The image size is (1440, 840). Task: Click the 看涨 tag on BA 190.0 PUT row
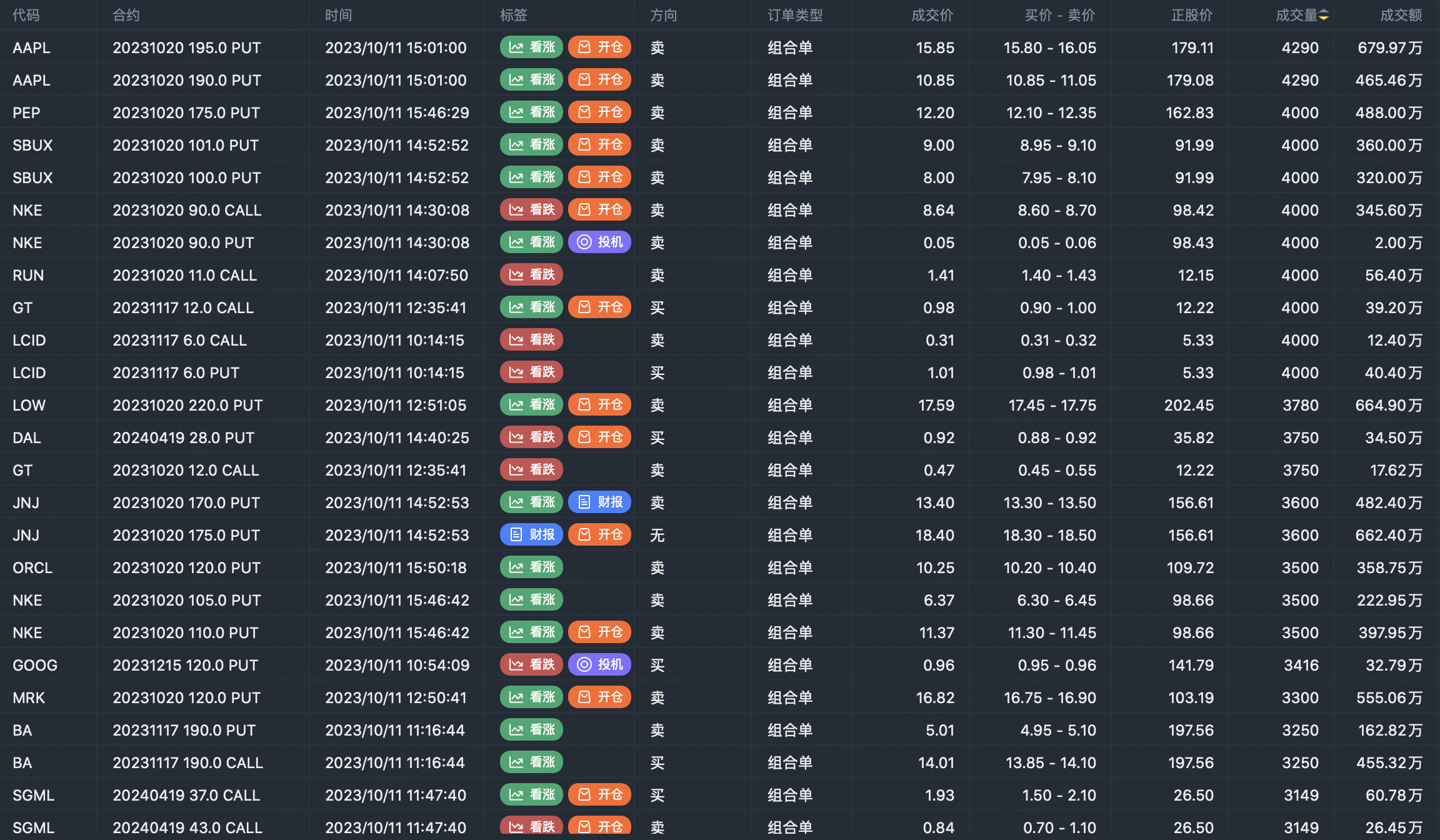[531, 730]
